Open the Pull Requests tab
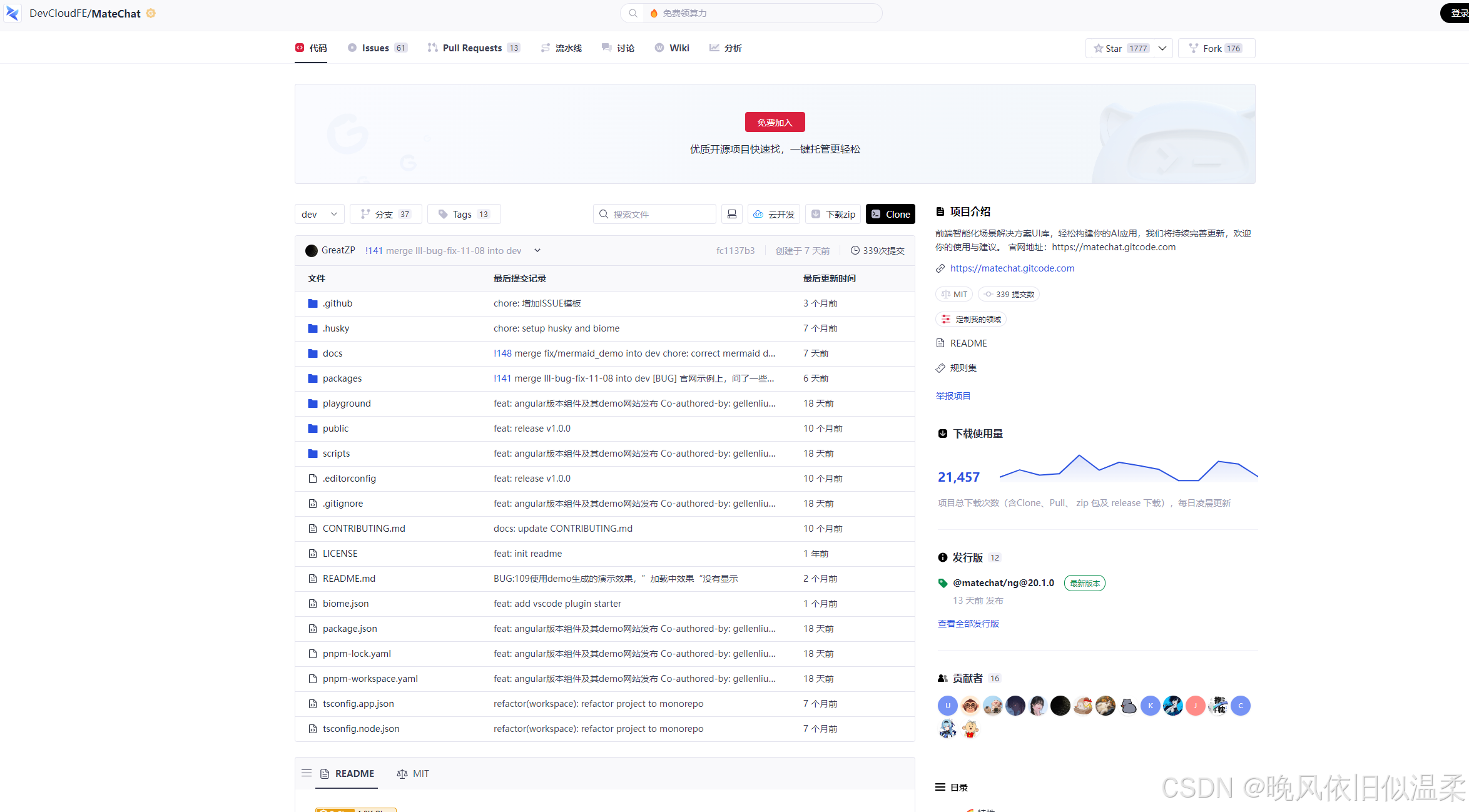The width and height of the screenshot is (1469, 812). (x=472, y=48)
